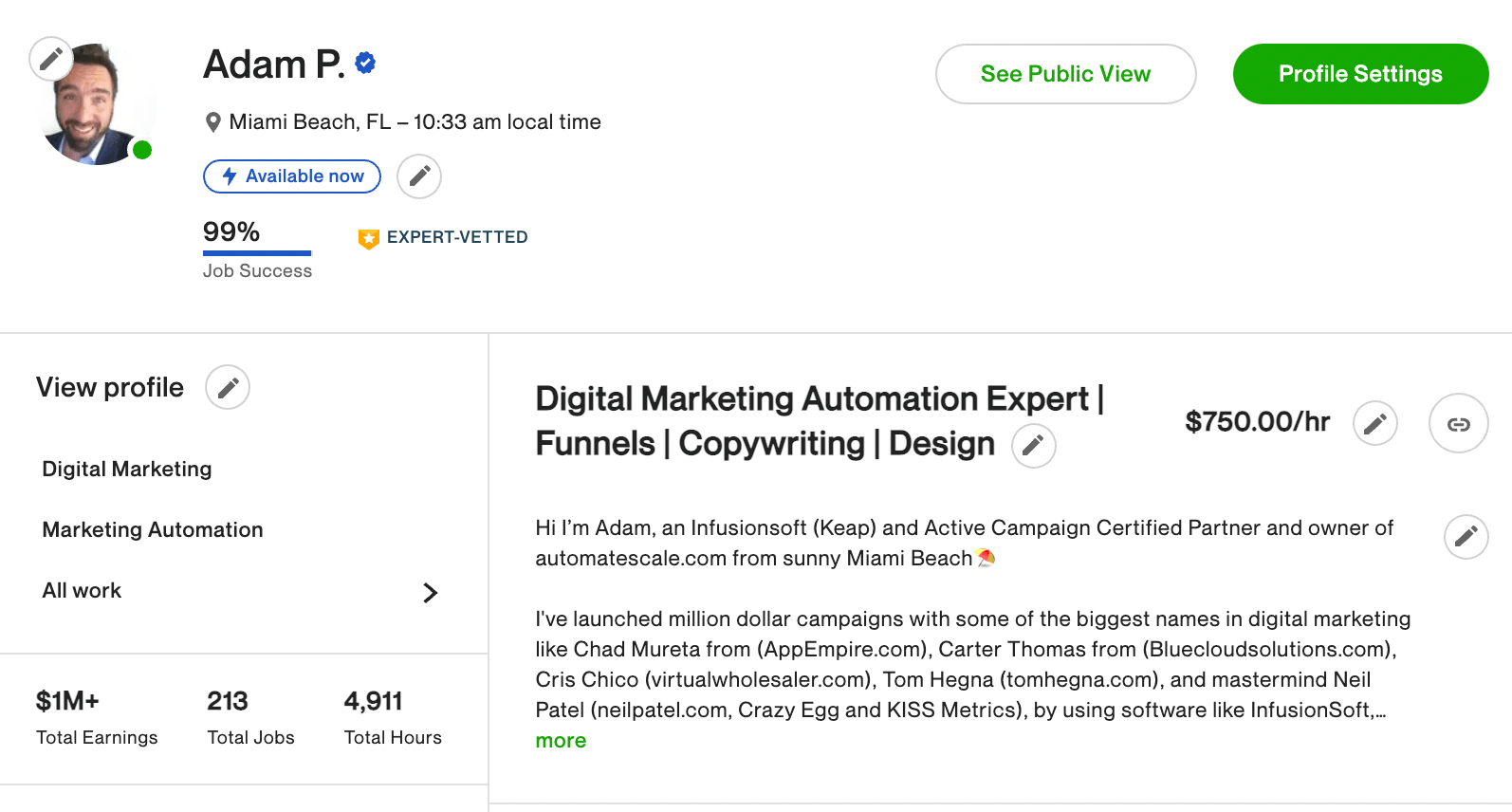The image size is (1512, 812).
Task: Click the blue verified badge next to Adam P.
Action: pos(365,64)
